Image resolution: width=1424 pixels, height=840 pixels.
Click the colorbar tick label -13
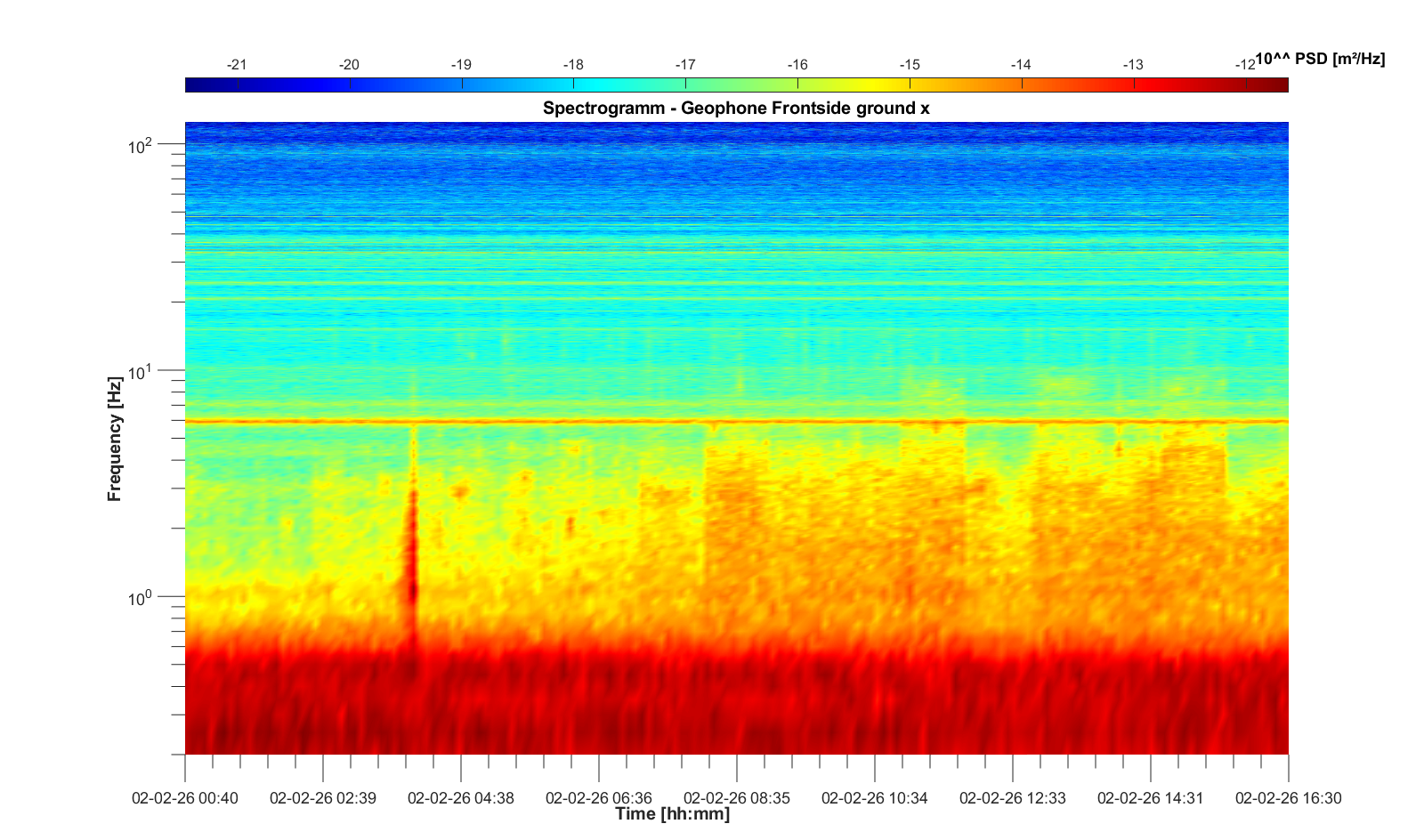[1132, 65]
